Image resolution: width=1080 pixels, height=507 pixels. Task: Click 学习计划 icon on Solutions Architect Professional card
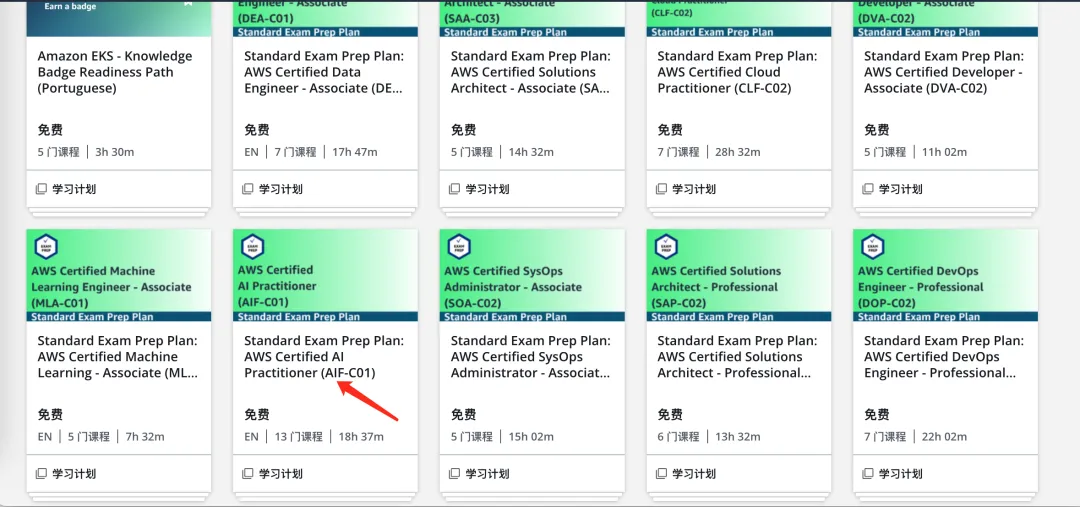click(x=661, y=474)
